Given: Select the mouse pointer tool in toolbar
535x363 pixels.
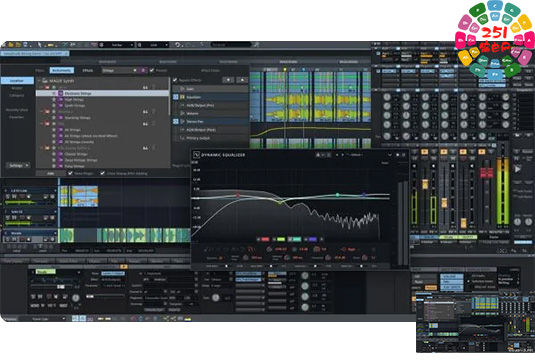Looking at the screenshot, I should coord(40,45).
